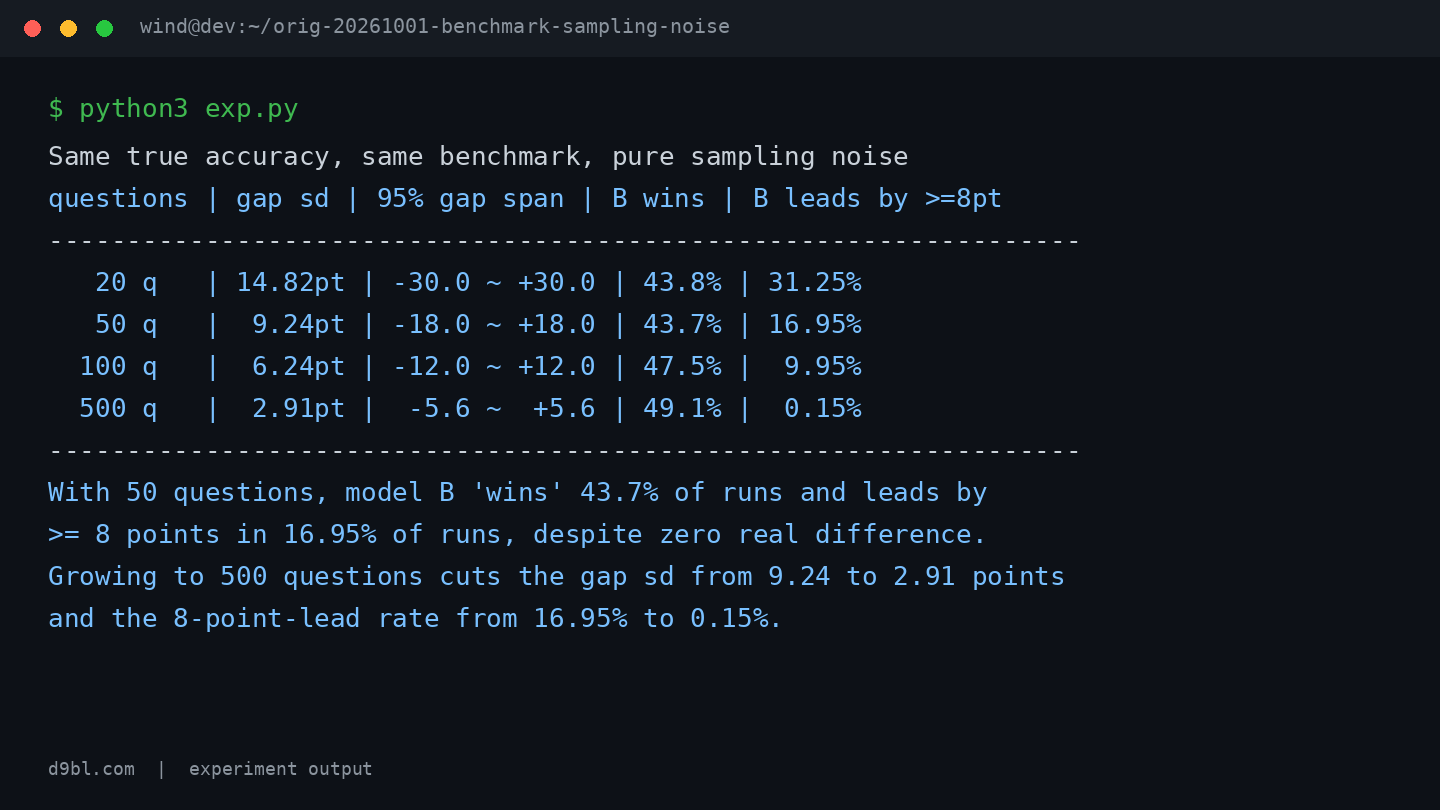Click the 'questions' column header
1440x810 pixels.
coord(118,199)
